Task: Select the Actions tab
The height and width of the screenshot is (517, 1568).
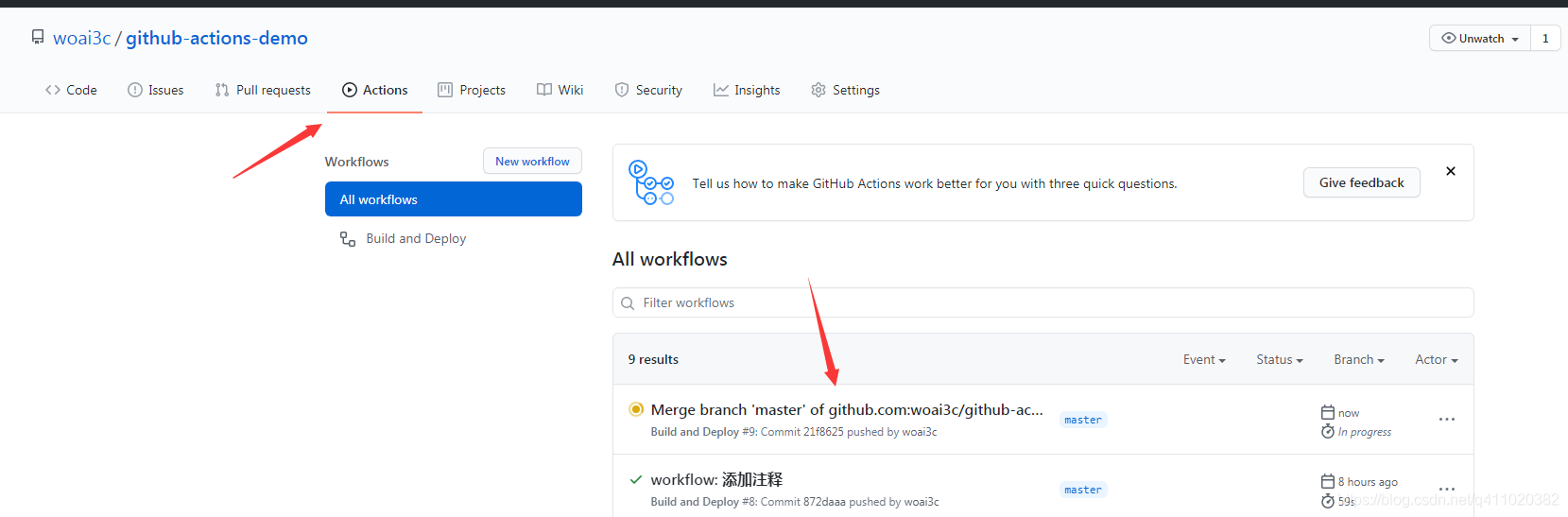Action: 375,90
